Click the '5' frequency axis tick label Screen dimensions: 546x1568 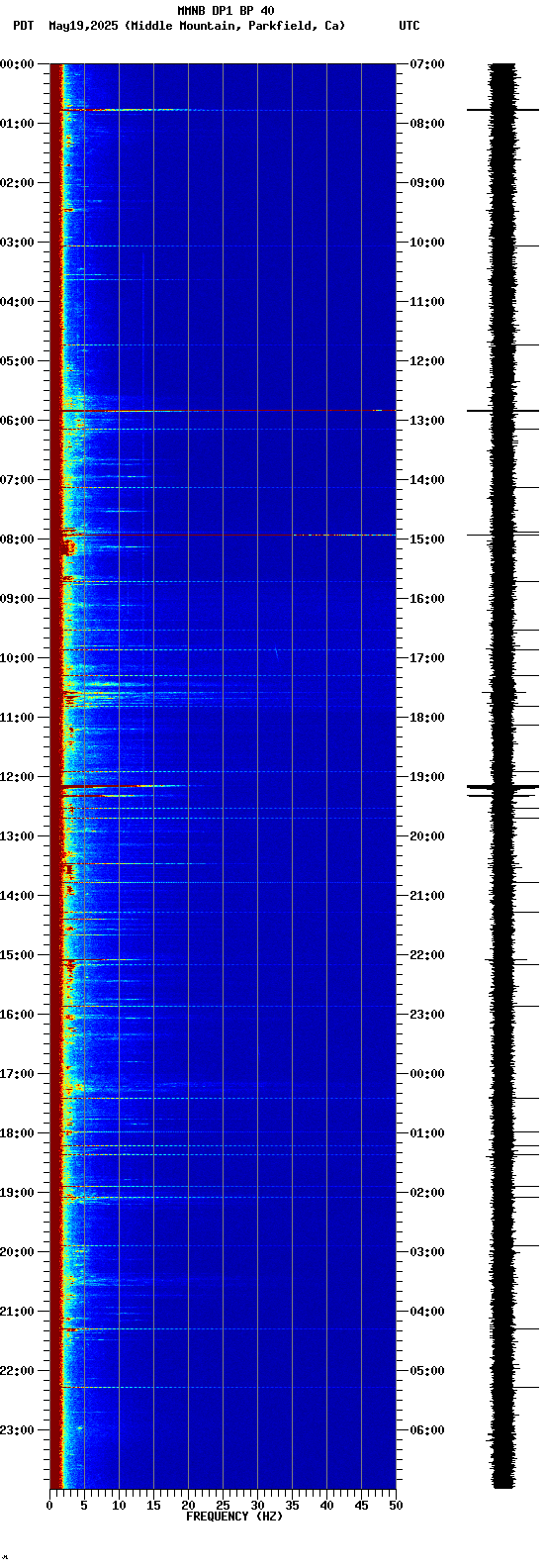[x=84, y=1506]
